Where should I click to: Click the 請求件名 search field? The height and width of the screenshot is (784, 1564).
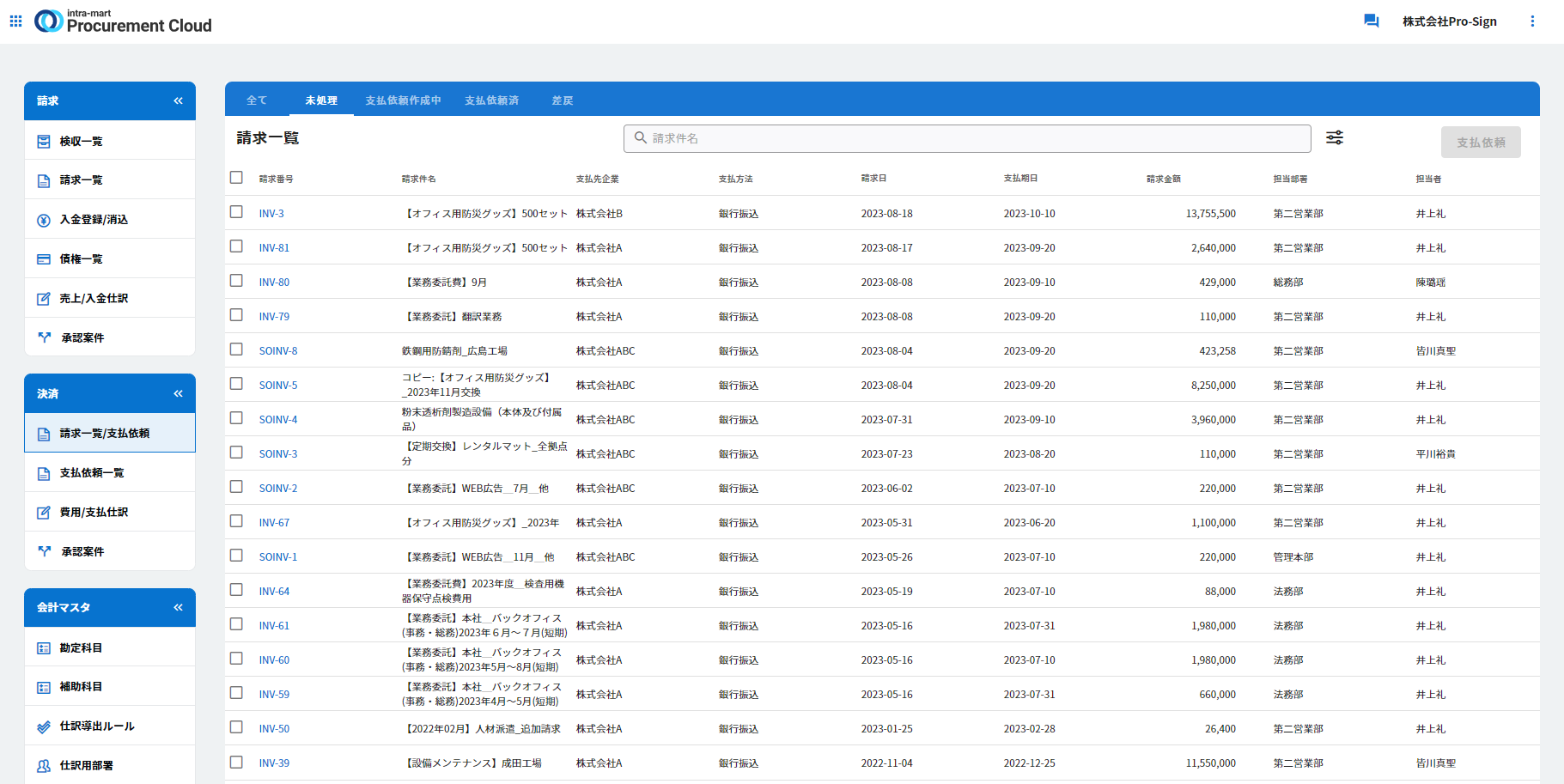point(967,138)
